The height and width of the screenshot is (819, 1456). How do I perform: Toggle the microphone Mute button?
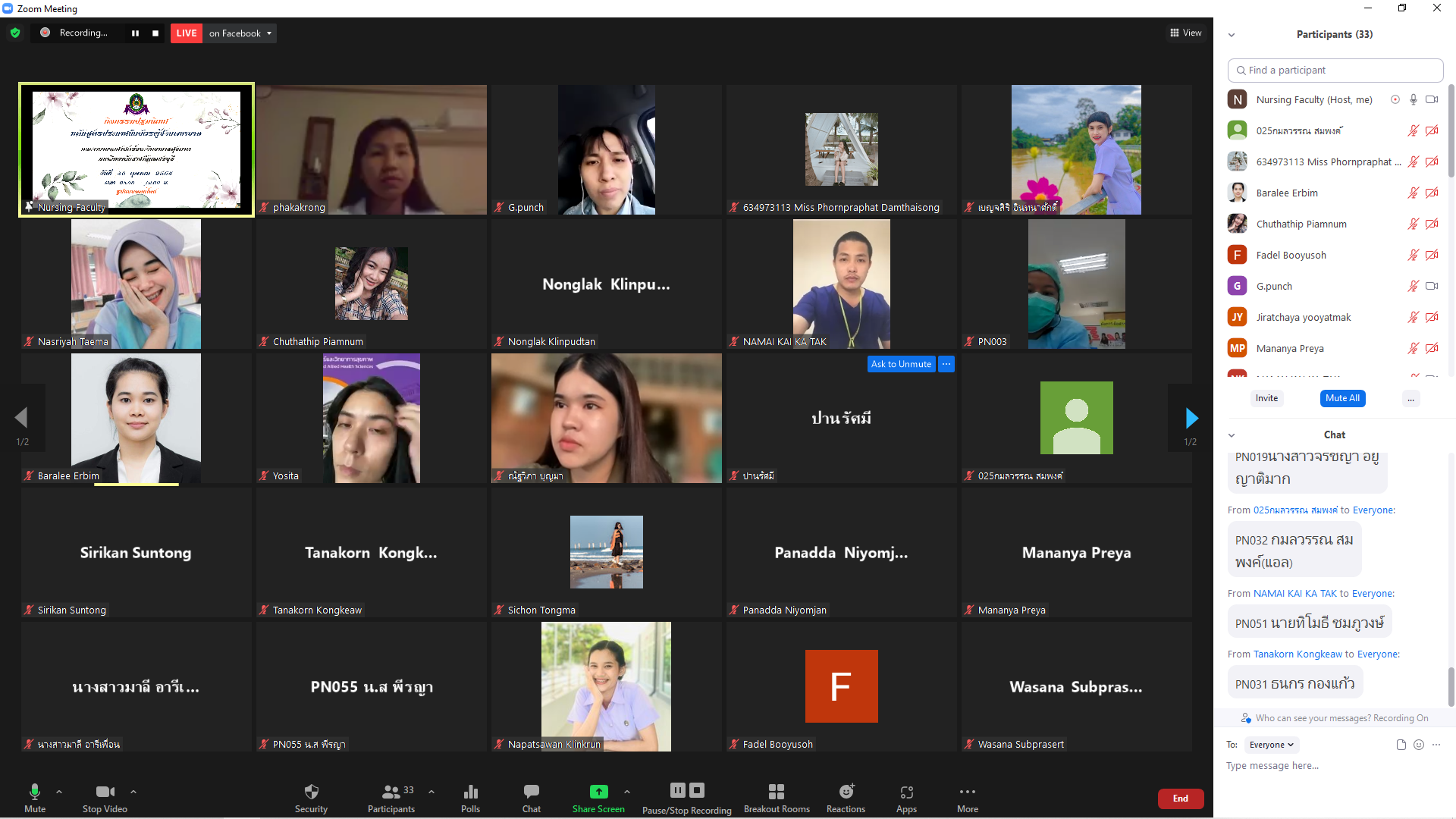click(34, 792)
